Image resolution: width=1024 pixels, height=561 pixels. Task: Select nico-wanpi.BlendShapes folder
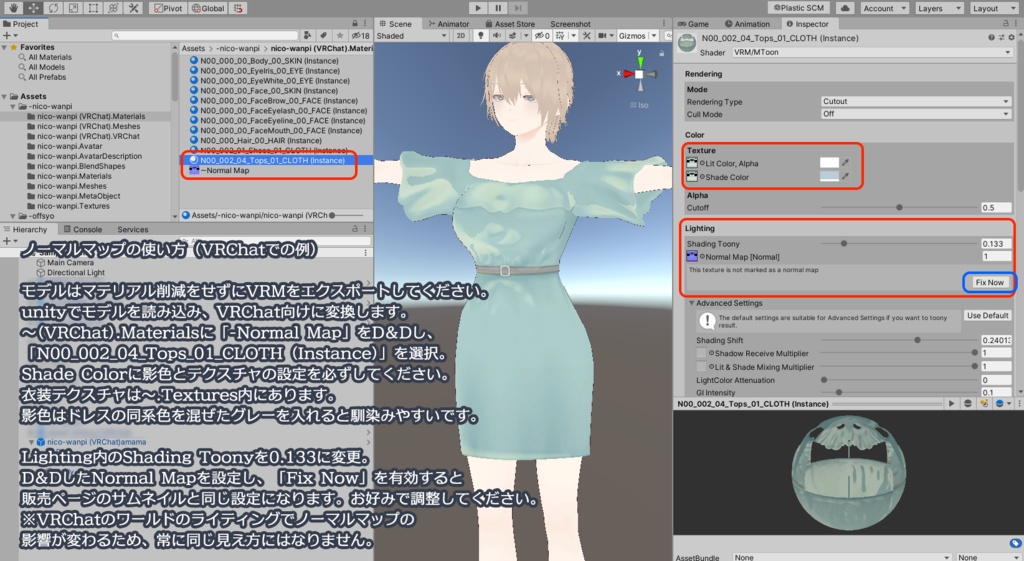tap(80, 166)
